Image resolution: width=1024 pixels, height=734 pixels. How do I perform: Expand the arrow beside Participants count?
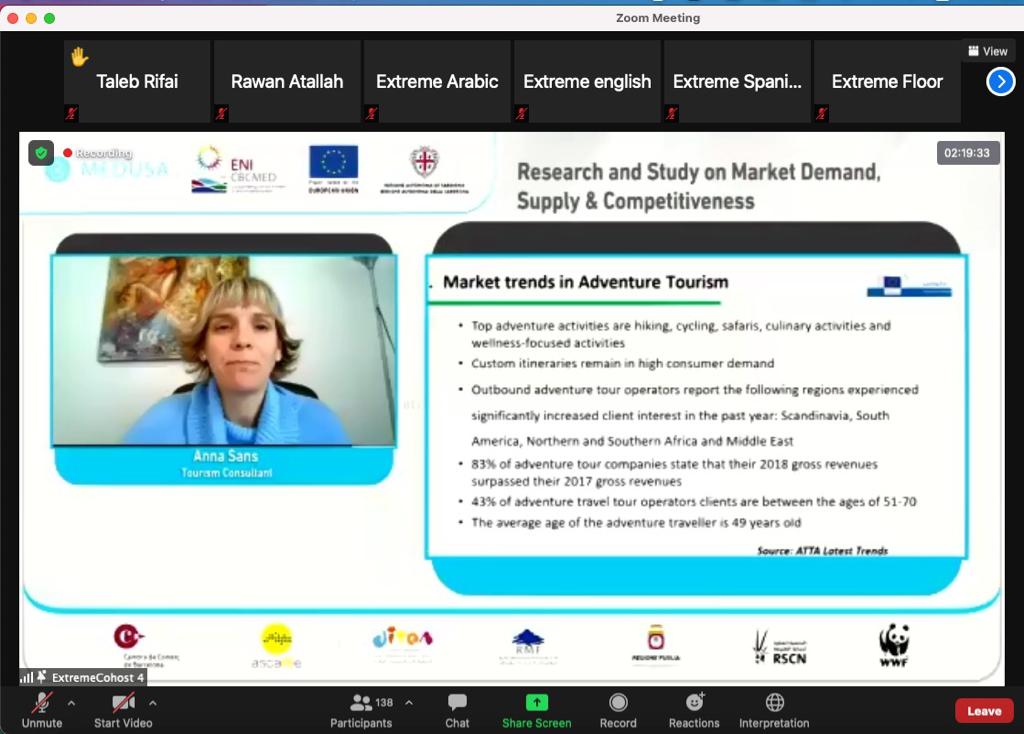point(408,703)
